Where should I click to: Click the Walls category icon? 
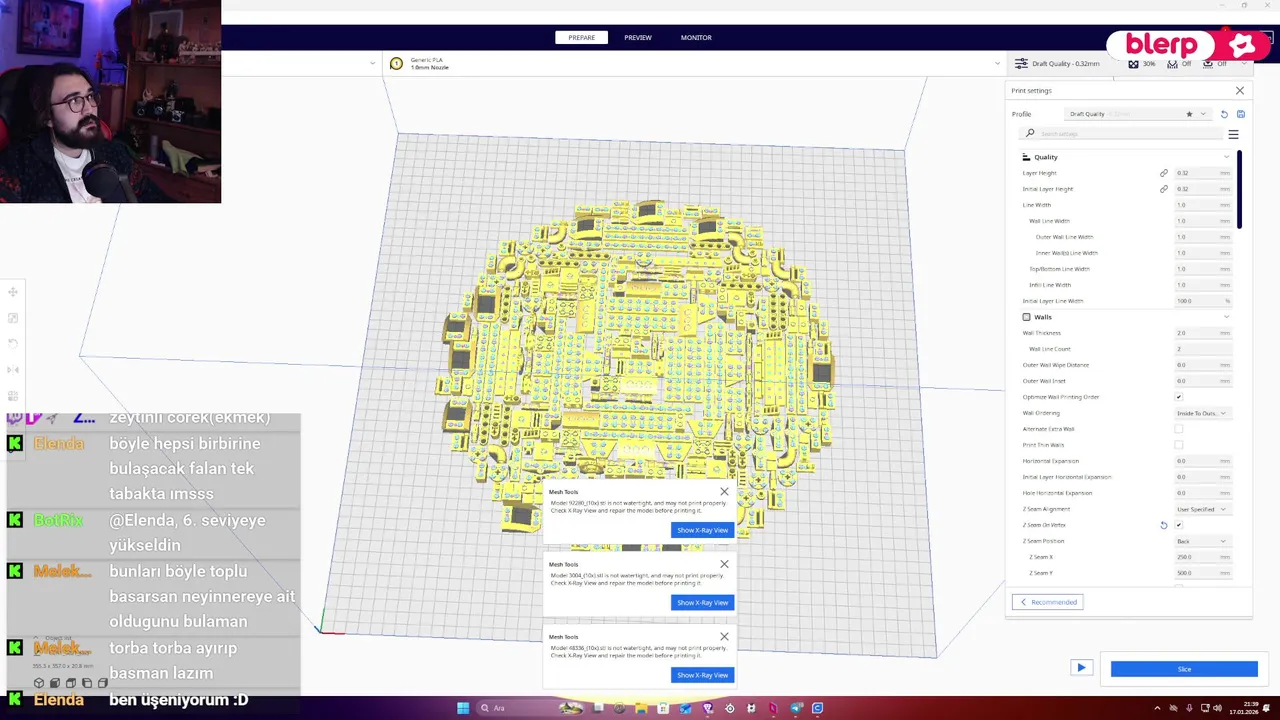(x=1026, y=317)
